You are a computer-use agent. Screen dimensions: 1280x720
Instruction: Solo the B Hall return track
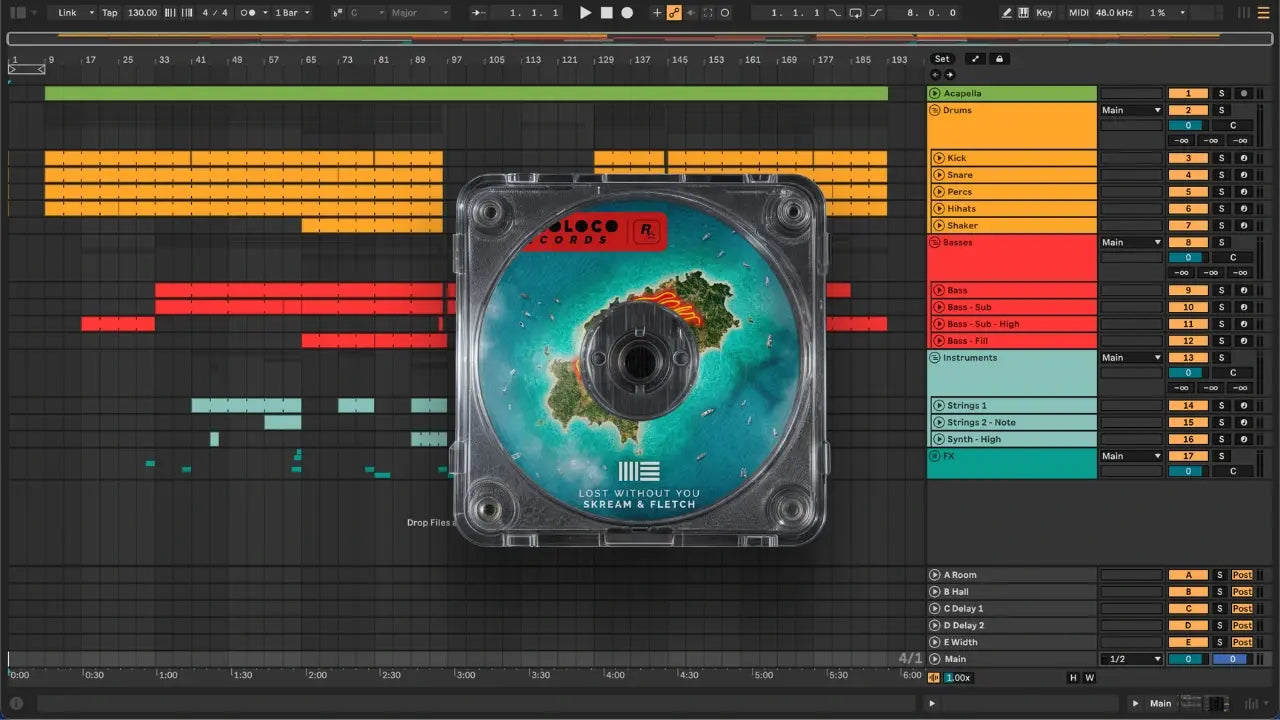(1220, 592)
